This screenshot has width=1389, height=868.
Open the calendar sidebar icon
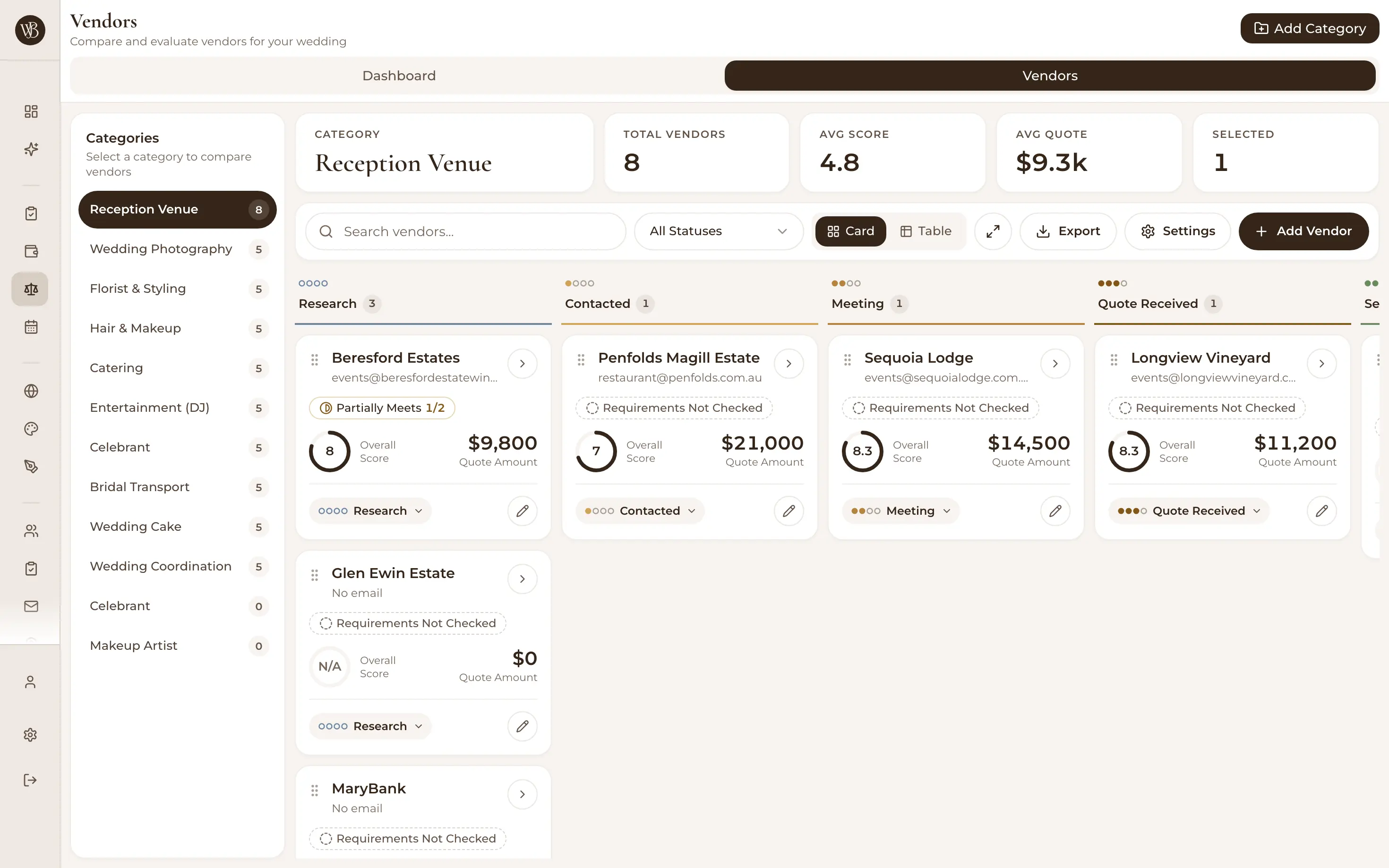click(31, 327)
